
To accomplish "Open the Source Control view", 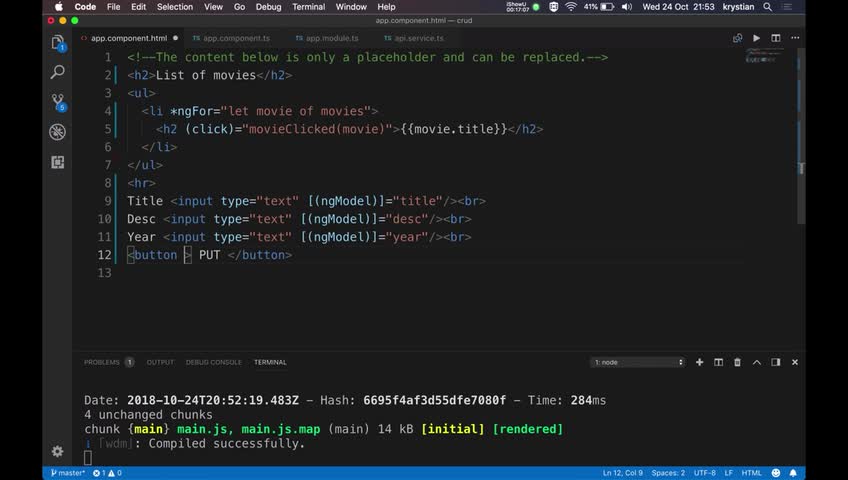I will pyautogui.click(x=58, y=102).
